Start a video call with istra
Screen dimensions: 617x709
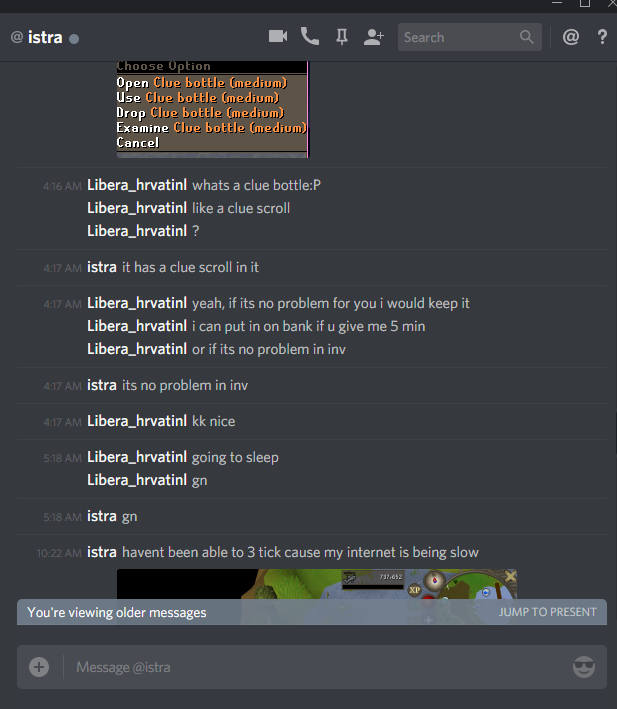point(278,37)
